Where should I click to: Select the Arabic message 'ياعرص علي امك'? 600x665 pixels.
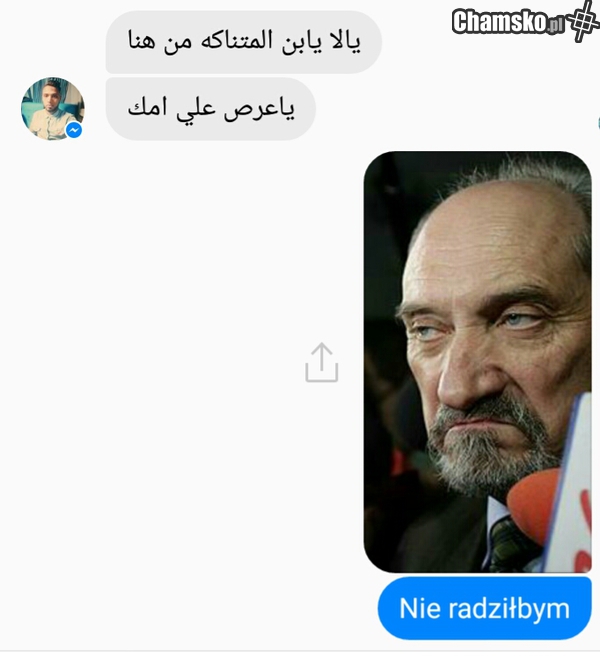pyautogui.click(x=211, y=109)
